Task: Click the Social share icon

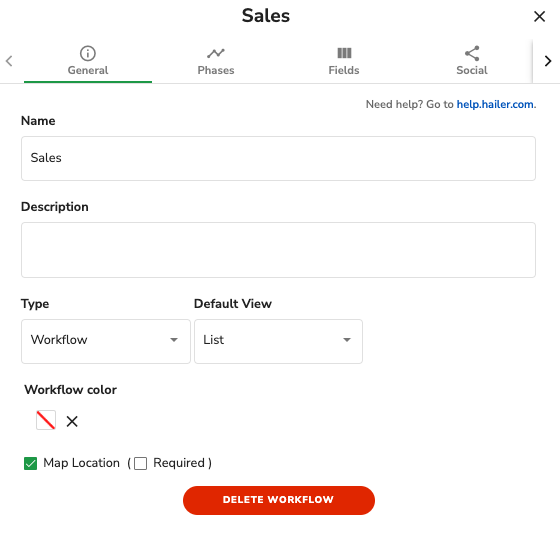Action: pos(472,53)
